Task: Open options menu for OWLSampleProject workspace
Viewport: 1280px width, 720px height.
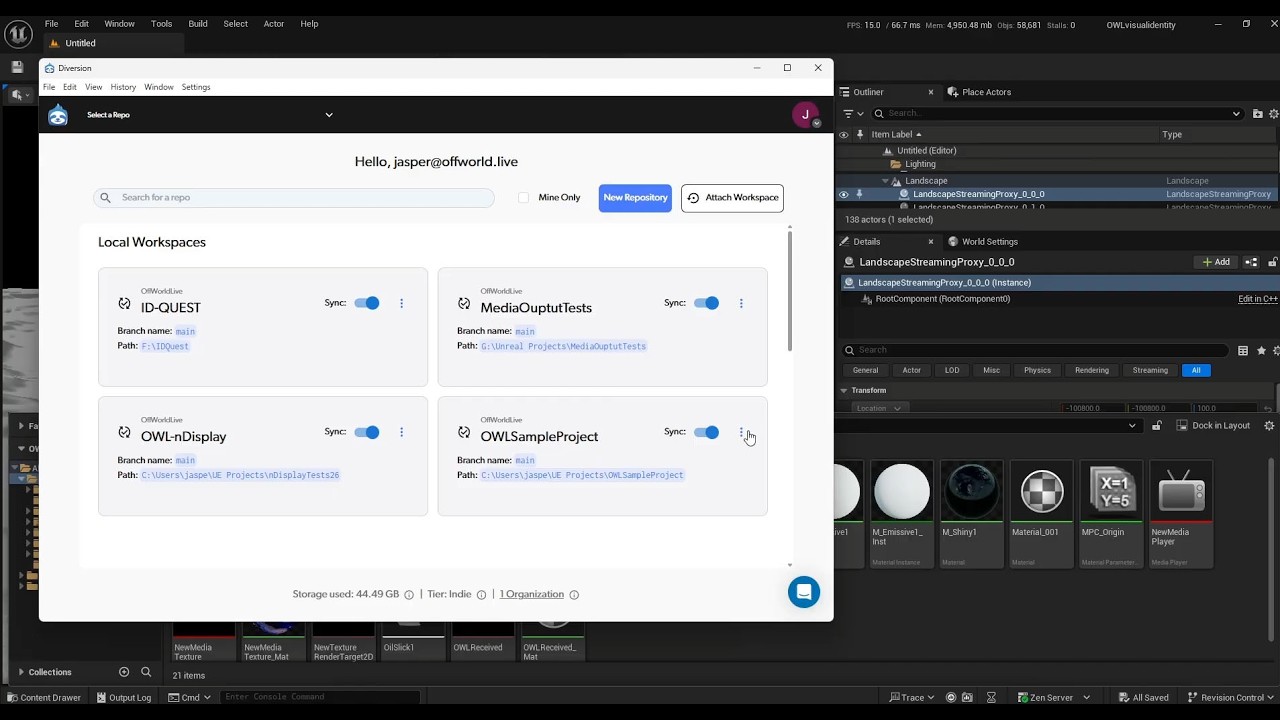Action: point(741,432)
